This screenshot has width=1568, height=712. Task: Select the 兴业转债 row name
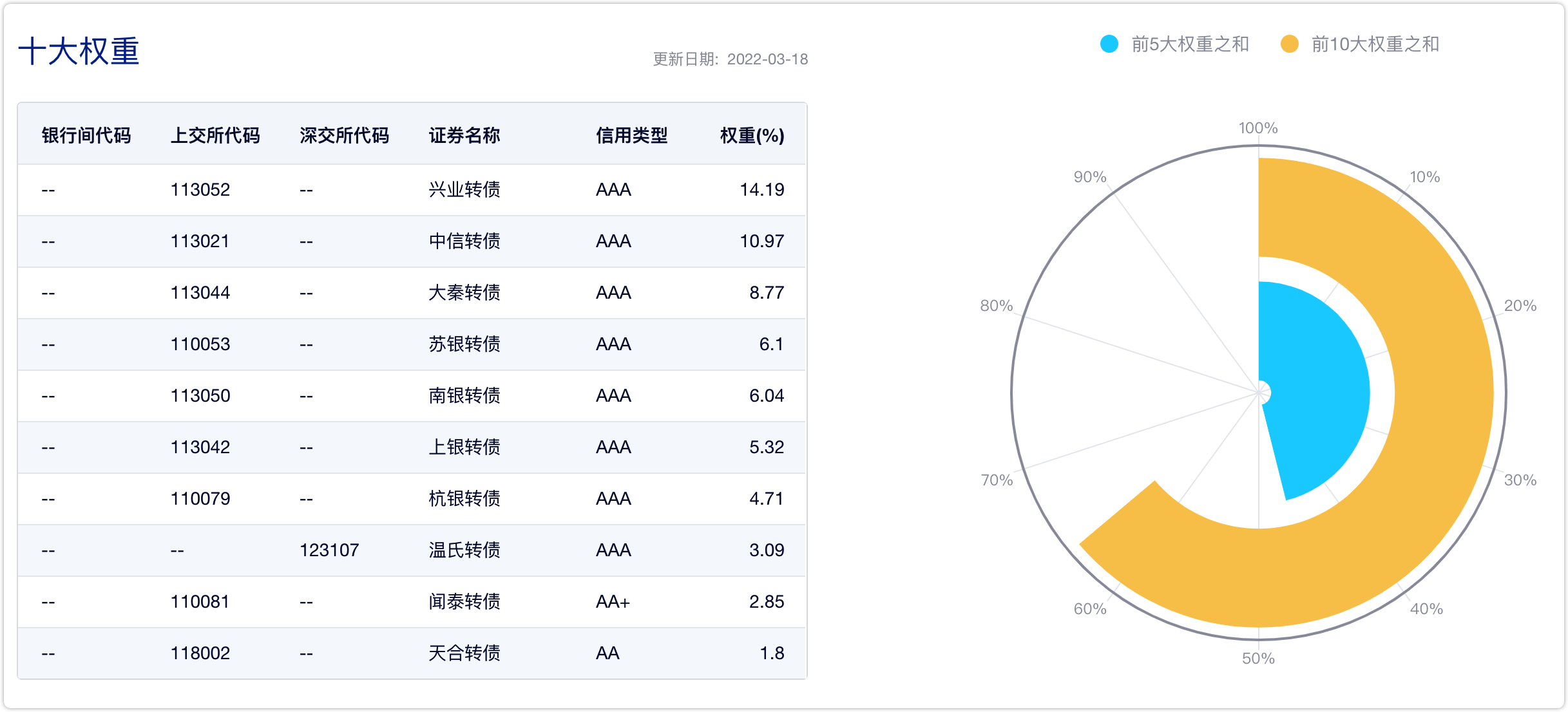(464, 189)
